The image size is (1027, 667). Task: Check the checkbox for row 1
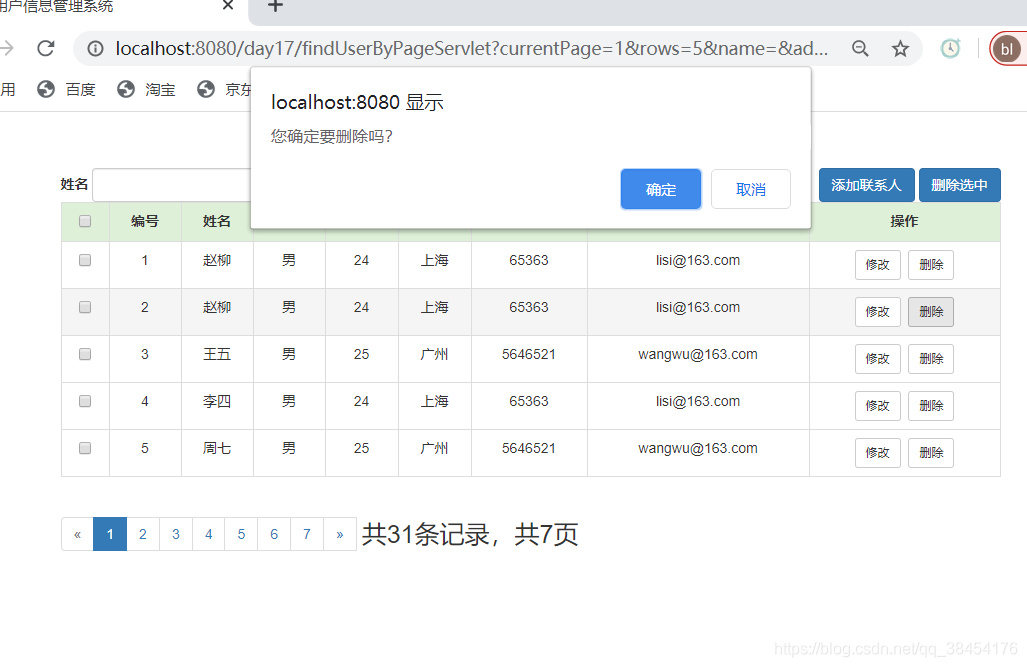point(85,260)
